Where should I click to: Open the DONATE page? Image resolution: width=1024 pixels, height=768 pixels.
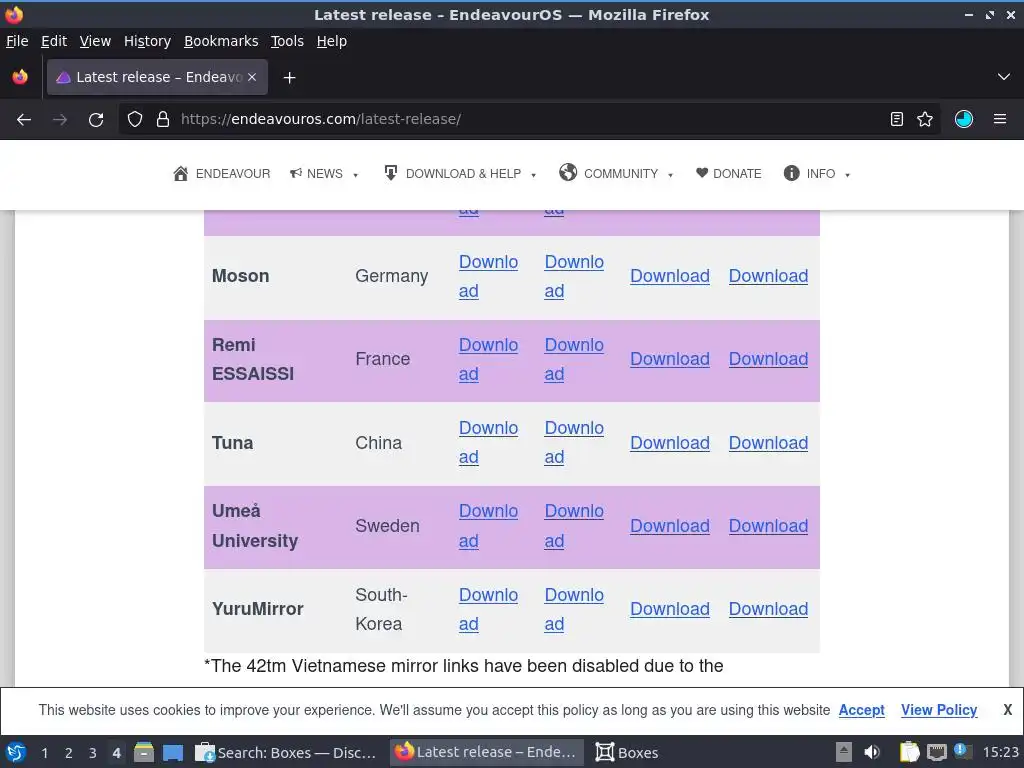coord(729,174)
